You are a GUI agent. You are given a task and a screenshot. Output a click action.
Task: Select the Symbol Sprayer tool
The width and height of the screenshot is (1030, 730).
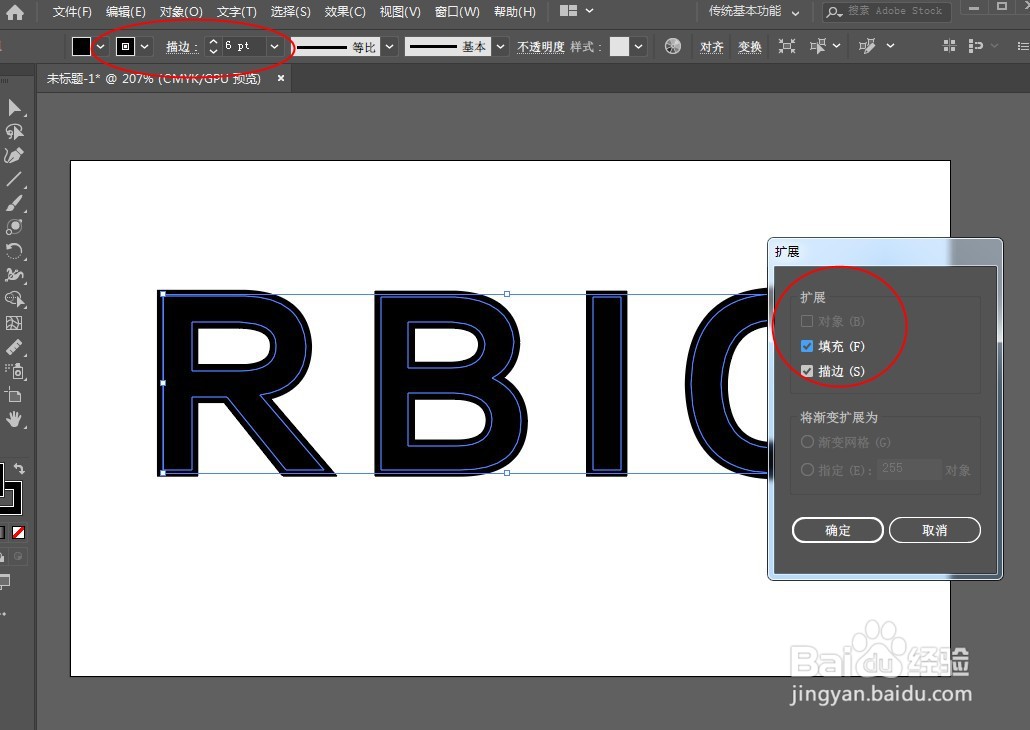pos(14,371)
